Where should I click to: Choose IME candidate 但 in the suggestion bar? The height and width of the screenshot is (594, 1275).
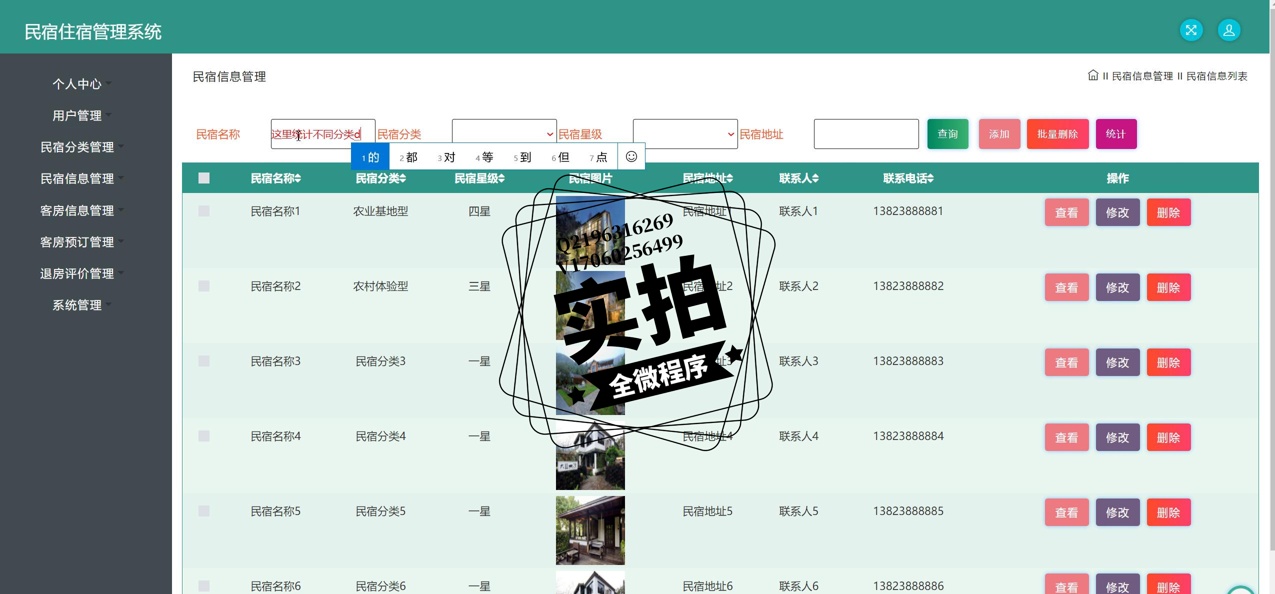coord(560,157)
